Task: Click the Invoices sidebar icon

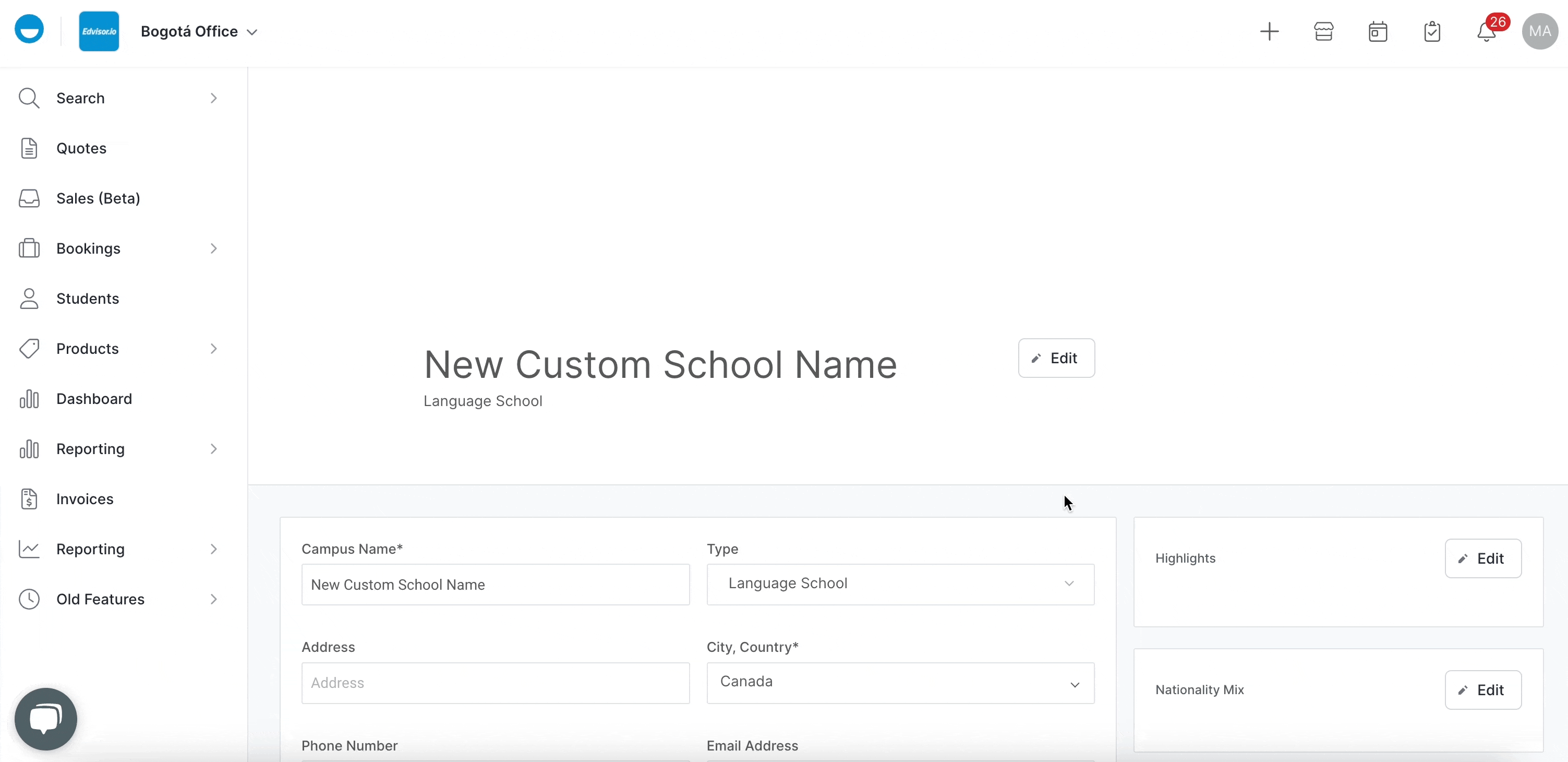Action: pyautogui.click(x=29, y=498)
